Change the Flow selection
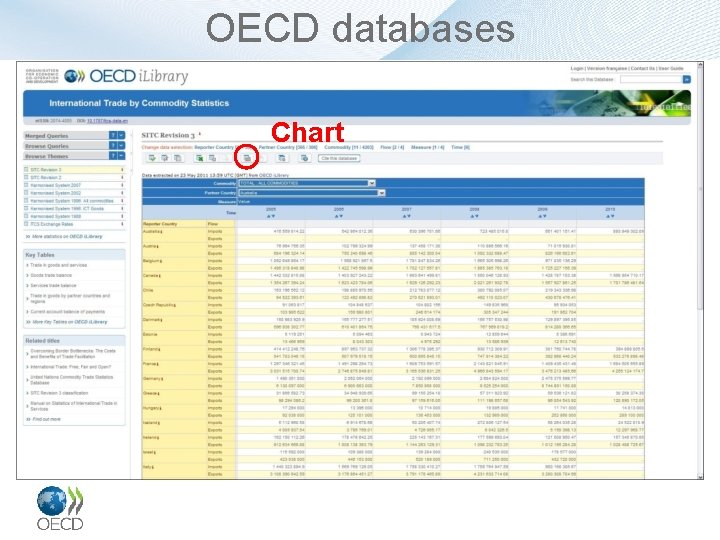 pos(392,147)
